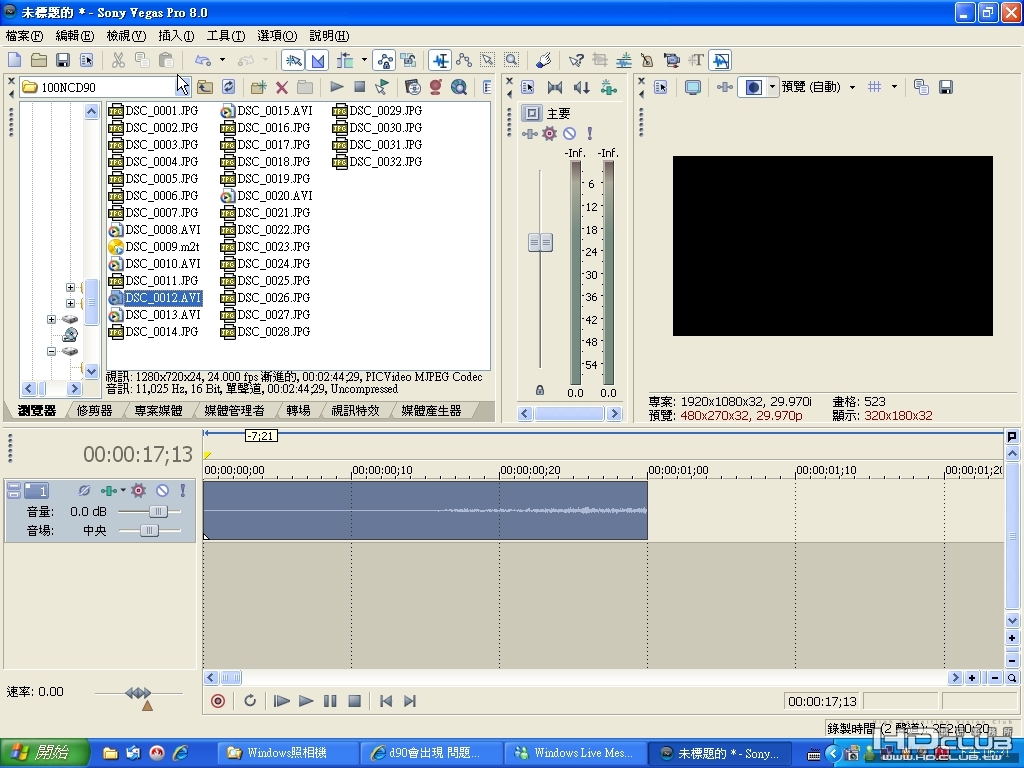Mute audio track 1
The height and width of the screenshot is (768, 1024).
[162, 490]
